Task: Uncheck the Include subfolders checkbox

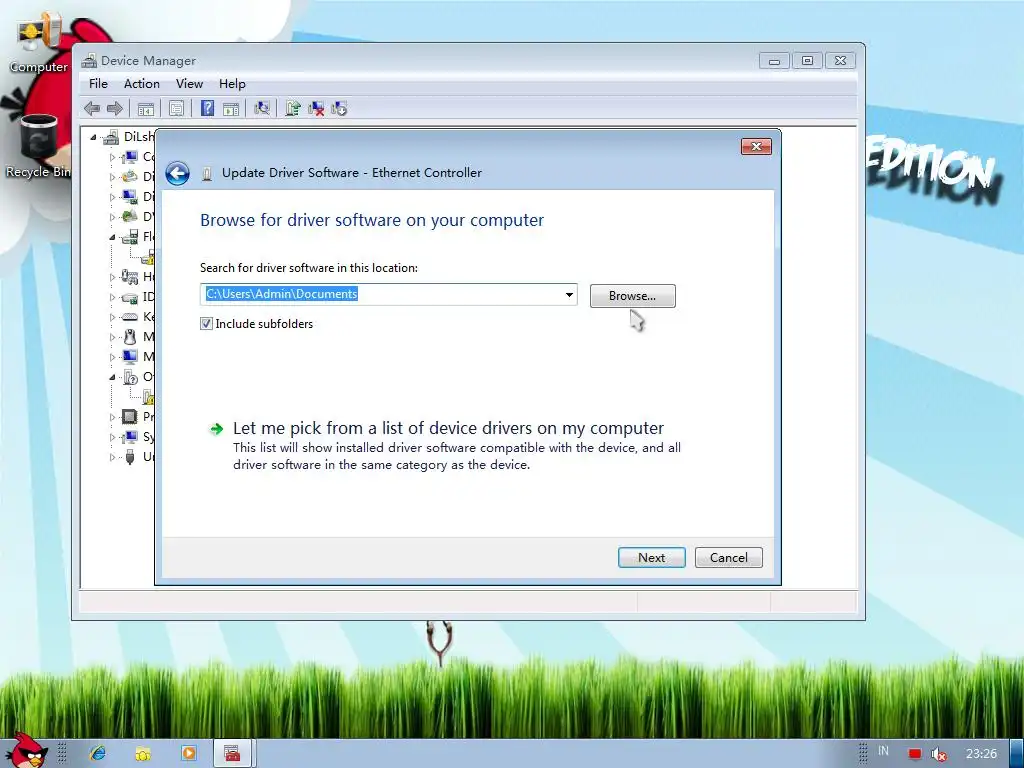Action: (x=206, y=324)
